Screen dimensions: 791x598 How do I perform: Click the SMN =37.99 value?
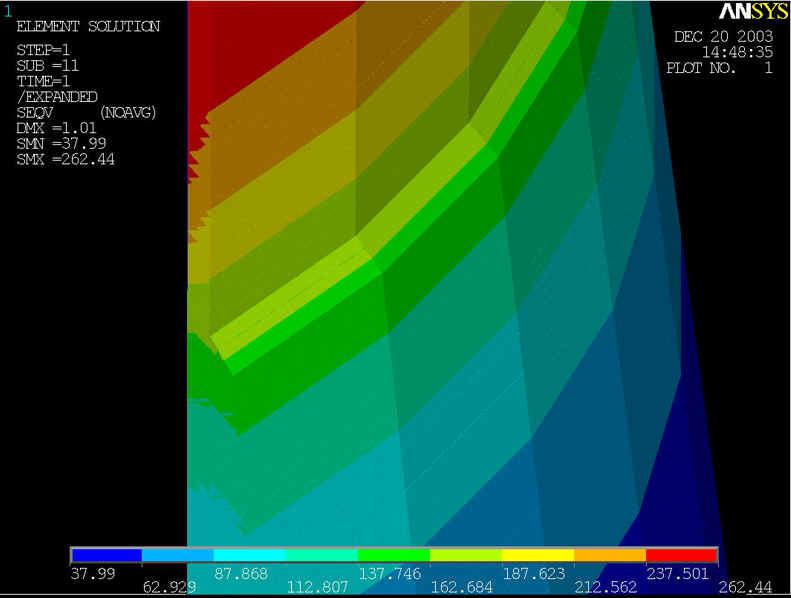click(x=61, y=144)
